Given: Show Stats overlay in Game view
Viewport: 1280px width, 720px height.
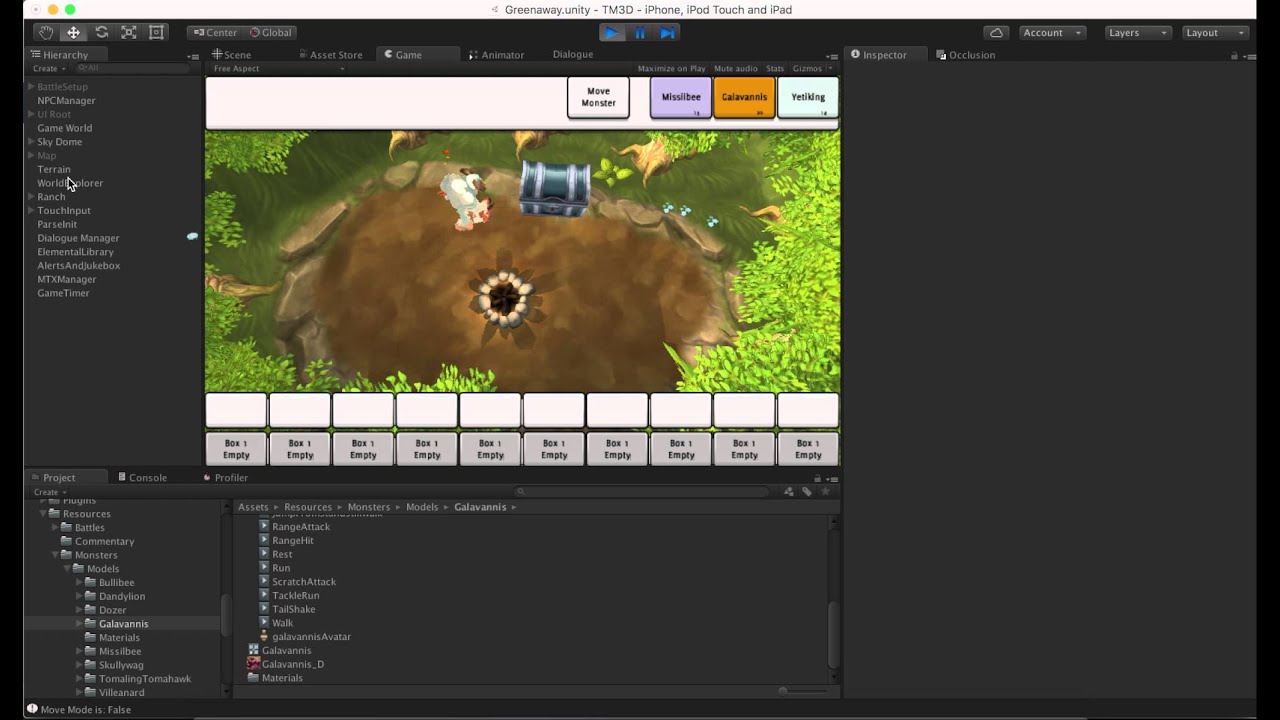Looking at the screenshot, I should [x=774, y=68].
